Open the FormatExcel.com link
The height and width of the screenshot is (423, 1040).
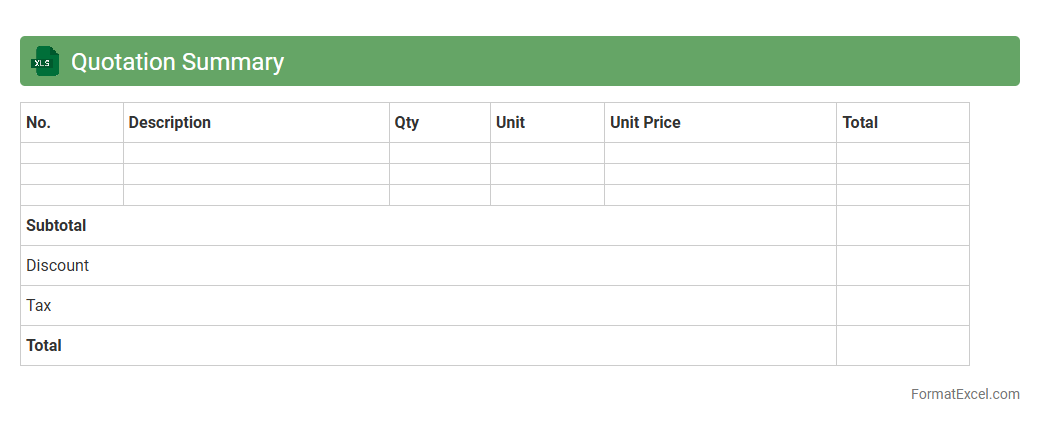tap(965, 394)
